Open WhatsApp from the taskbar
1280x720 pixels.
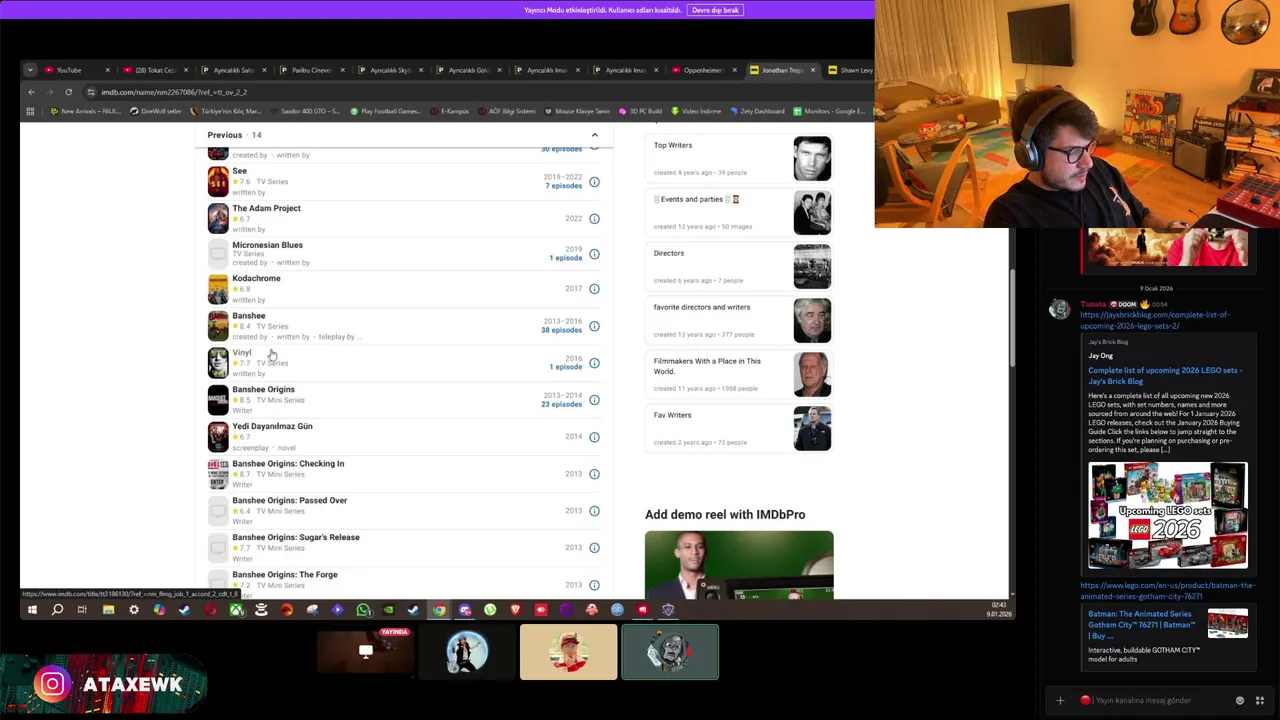pyautogui.click(x=363, y=610)
